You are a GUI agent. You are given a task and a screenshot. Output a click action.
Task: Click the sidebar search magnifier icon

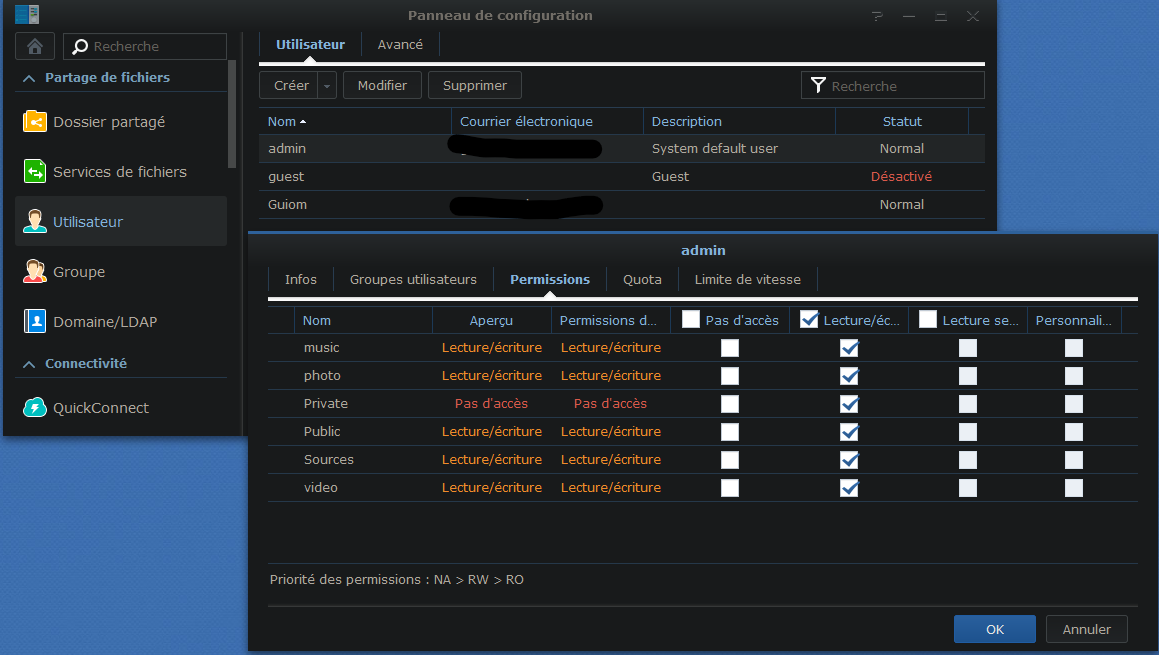[80, 47]
